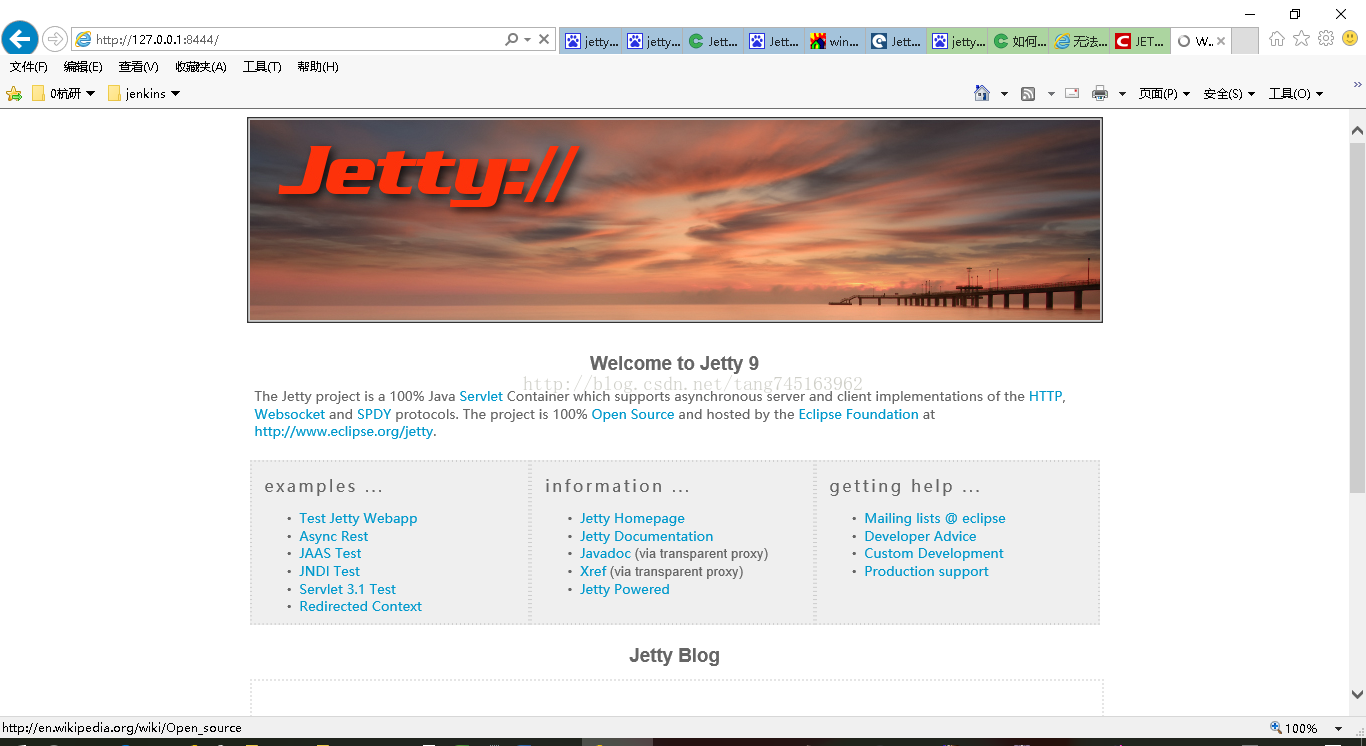
Task: Open the 文件(F) menu
Action: pyautogui.click(x=29, y=67)
